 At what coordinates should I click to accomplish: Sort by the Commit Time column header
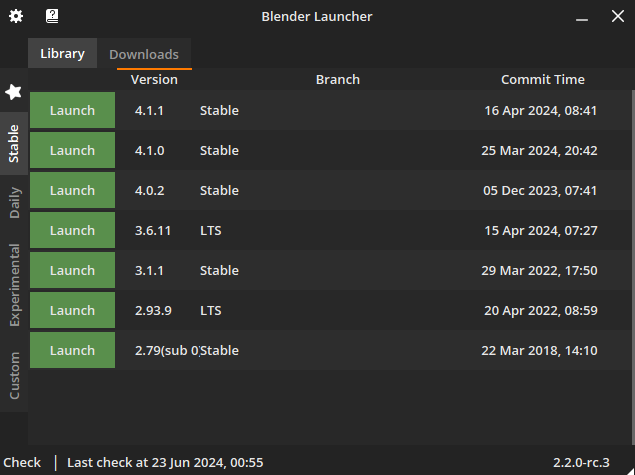pyautogui.click(x=543, y=79)
